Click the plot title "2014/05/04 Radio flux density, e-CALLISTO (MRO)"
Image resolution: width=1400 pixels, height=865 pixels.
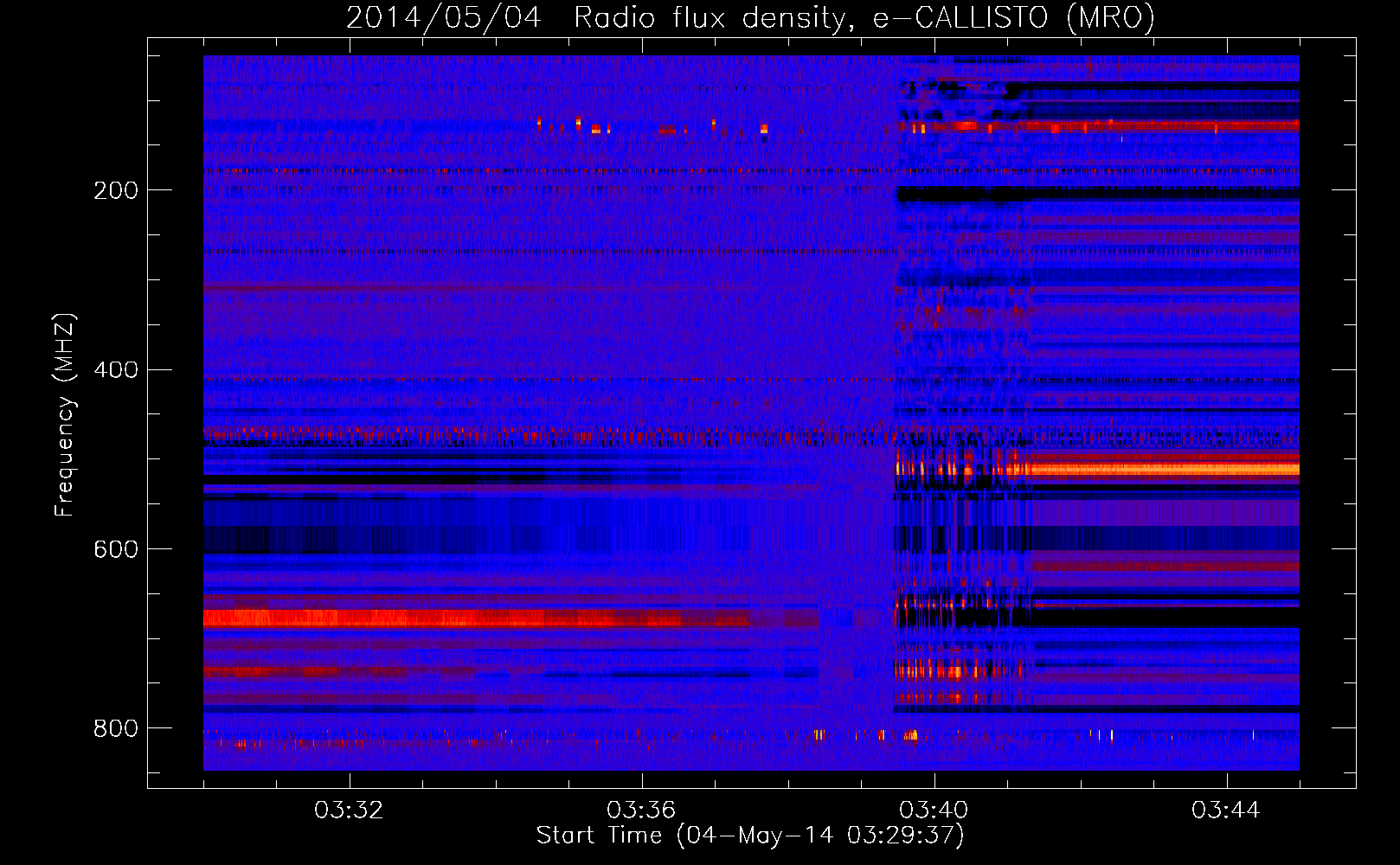click(750, 17)
